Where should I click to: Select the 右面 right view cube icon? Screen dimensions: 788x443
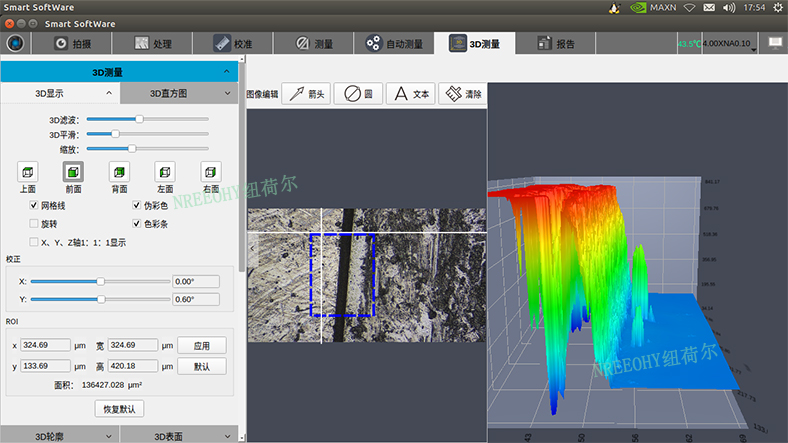(x=211, y=172)
